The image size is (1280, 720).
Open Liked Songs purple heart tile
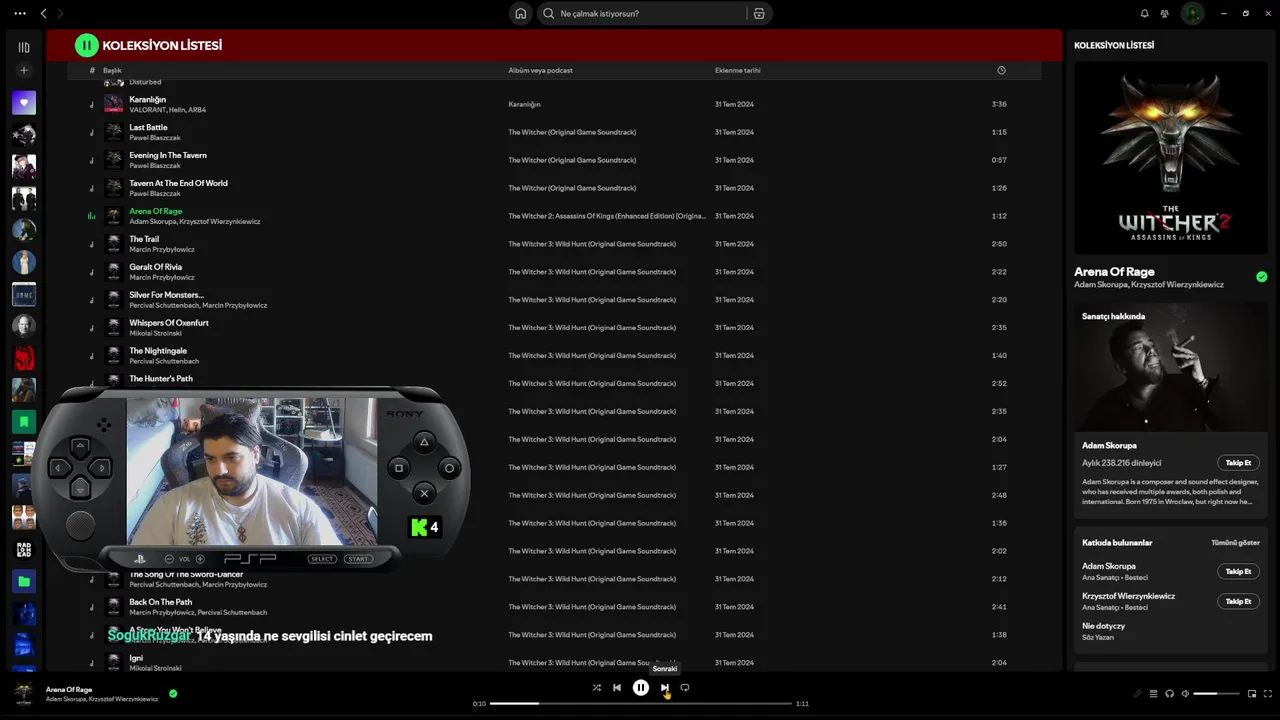(x=24, y=102)
